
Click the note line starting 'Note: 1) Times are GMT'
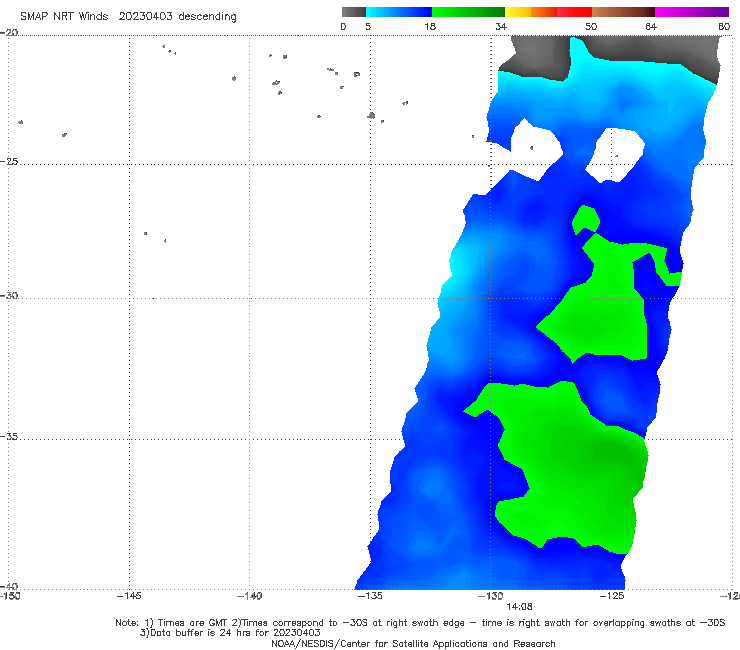click(420, 623)
